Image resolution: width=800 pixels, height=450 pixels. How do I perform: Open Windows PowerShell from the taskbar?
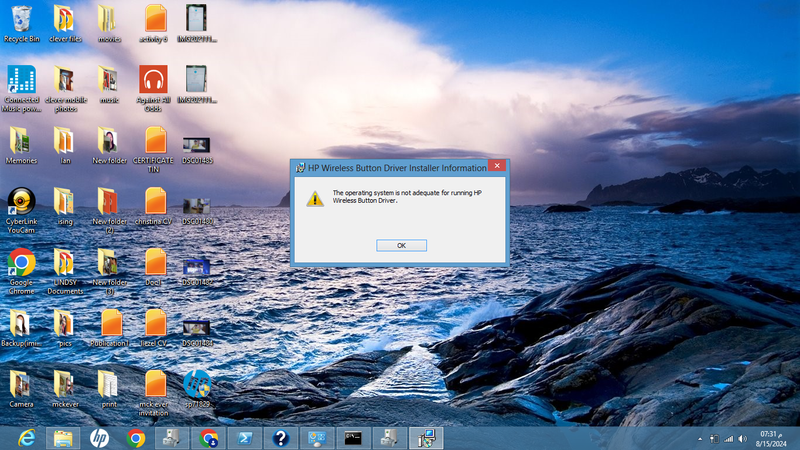pyautogui.click(x=245, y=438)
